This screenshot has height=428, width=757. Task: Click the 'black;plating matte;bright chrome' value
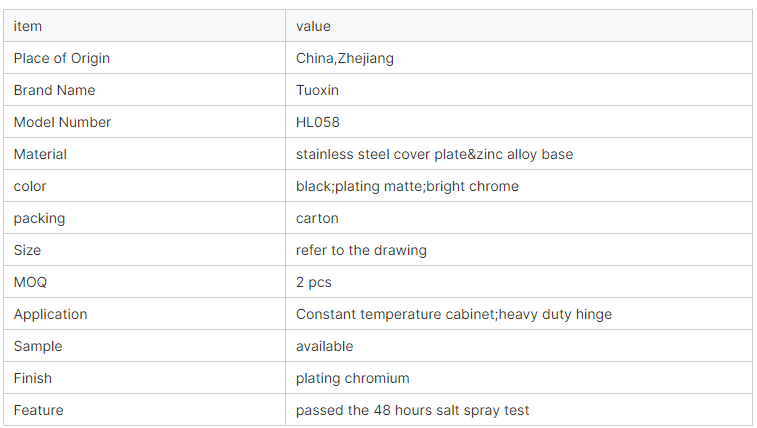click(407, 186)
